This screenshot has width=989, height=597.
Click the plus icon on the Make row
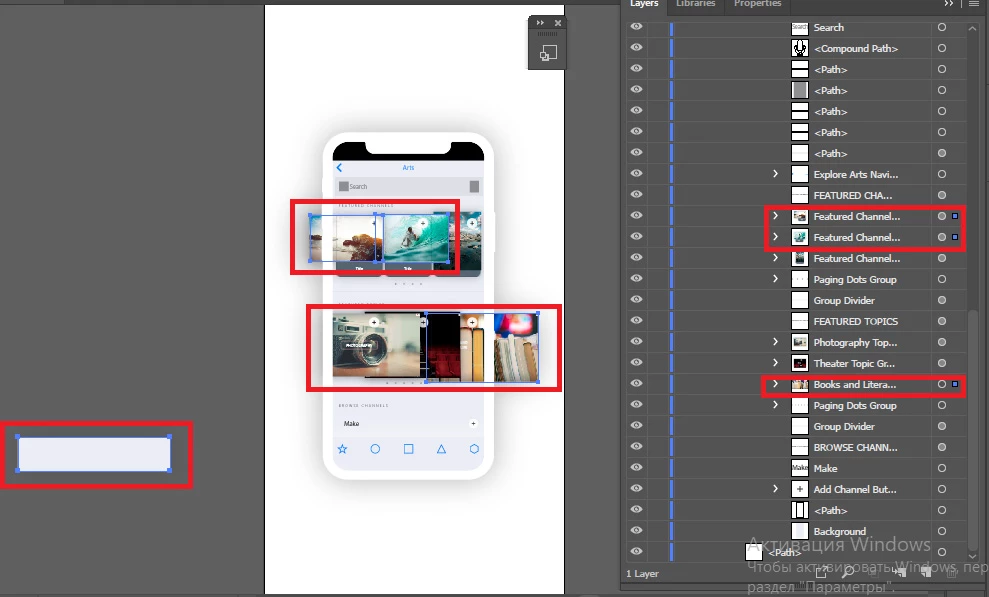[473, 424]
